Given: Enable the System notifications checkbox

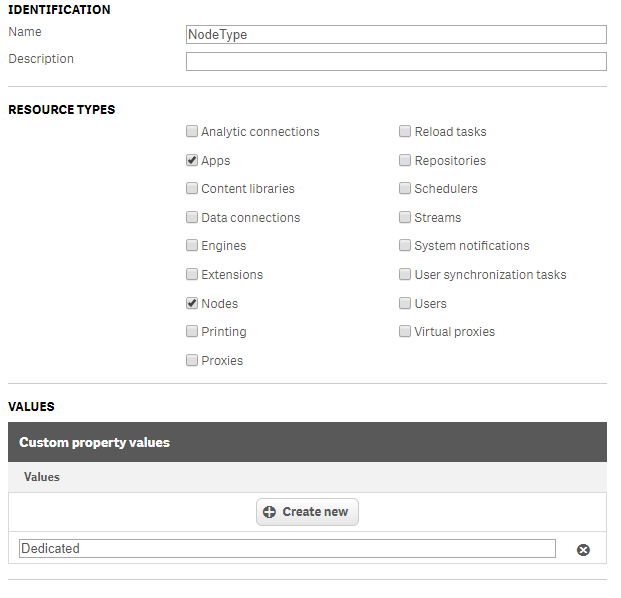Looking at the screenshot, I should coord(405,245).
